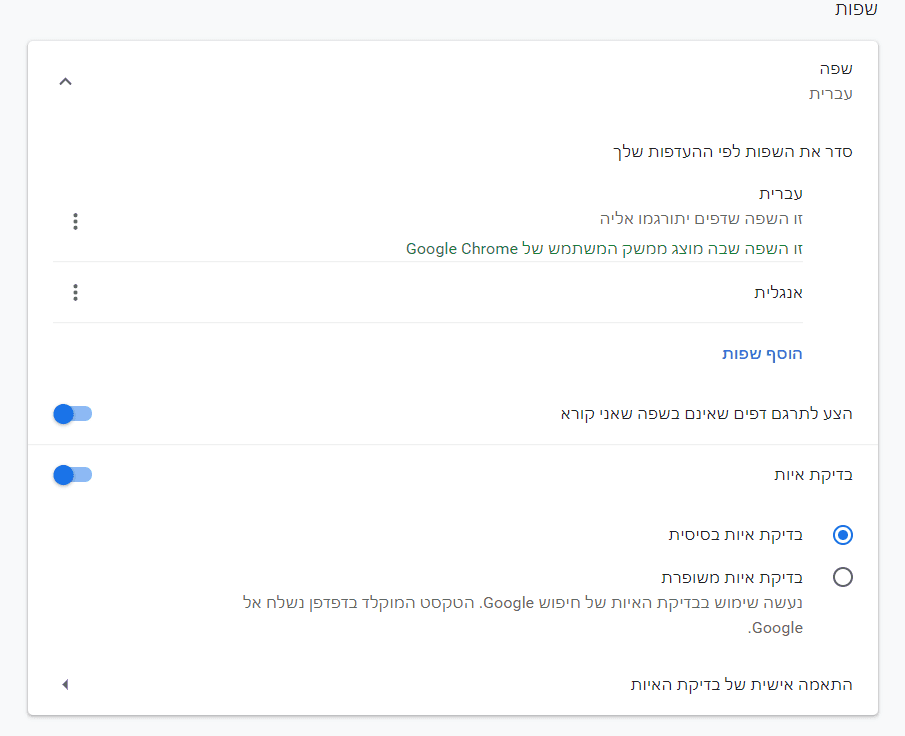Toggle offer to translate pages switch

coord(72,413)
